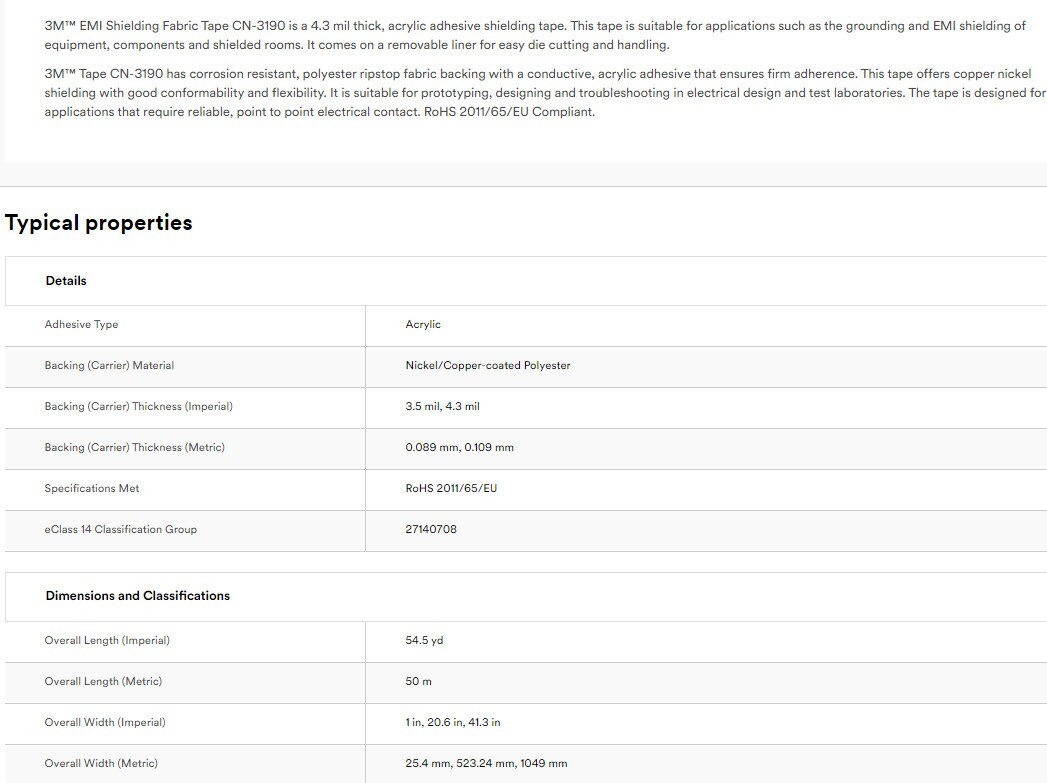Click the Overall Width (Imperial) label
The height and width of the screenshot is (783, 1047).
106,722
